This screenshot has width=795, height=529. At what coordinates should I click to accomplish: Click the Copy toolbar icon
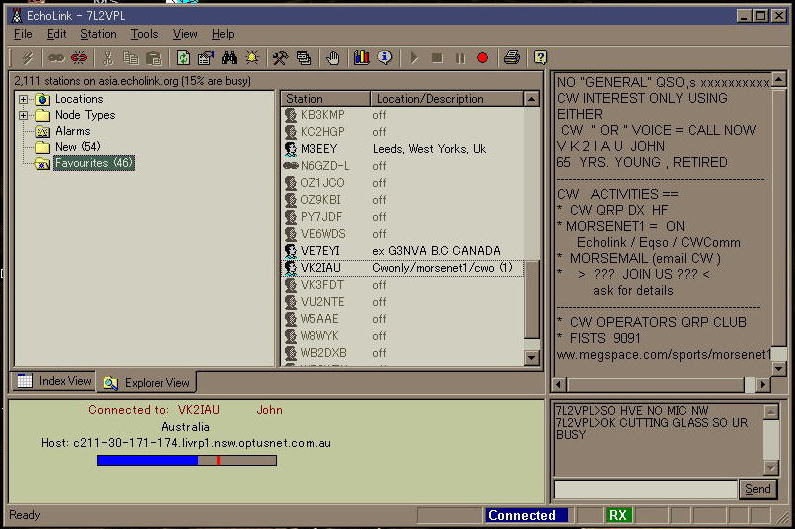pos(131,58)
